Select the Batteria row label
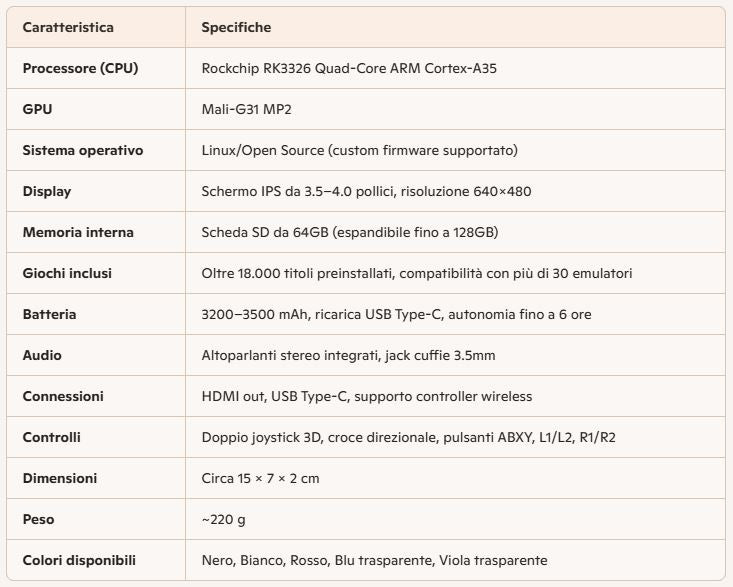Image resolution: width=733 pixels, height=587 pixels. (x=49, y=314)
